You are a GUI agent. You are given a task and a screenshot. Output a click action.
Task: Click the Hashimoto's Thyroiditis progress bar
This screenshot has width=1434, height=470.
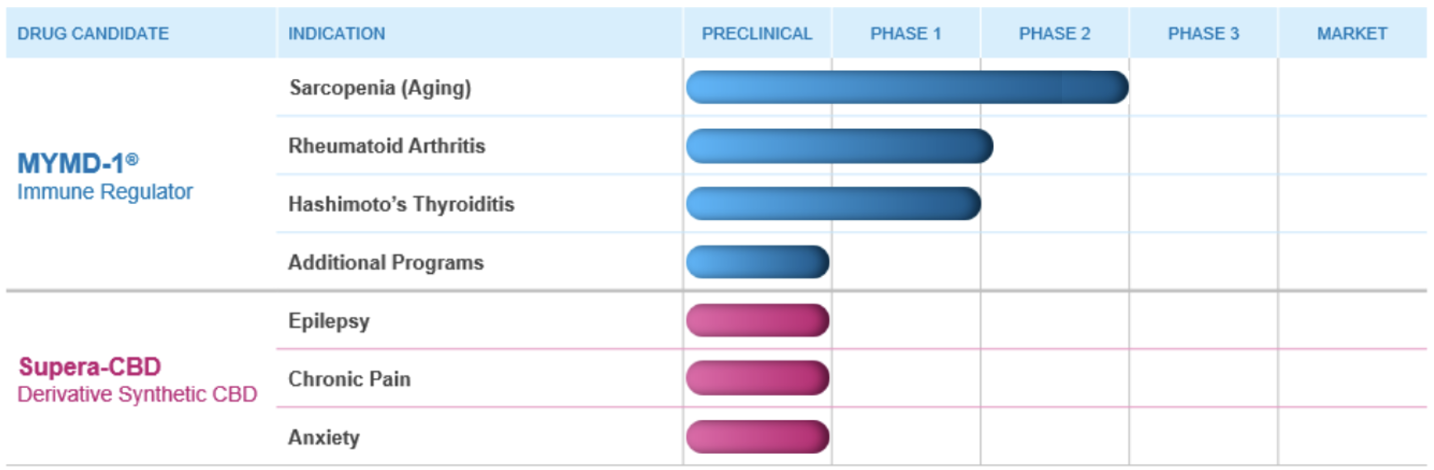click(x=833, y=204)
